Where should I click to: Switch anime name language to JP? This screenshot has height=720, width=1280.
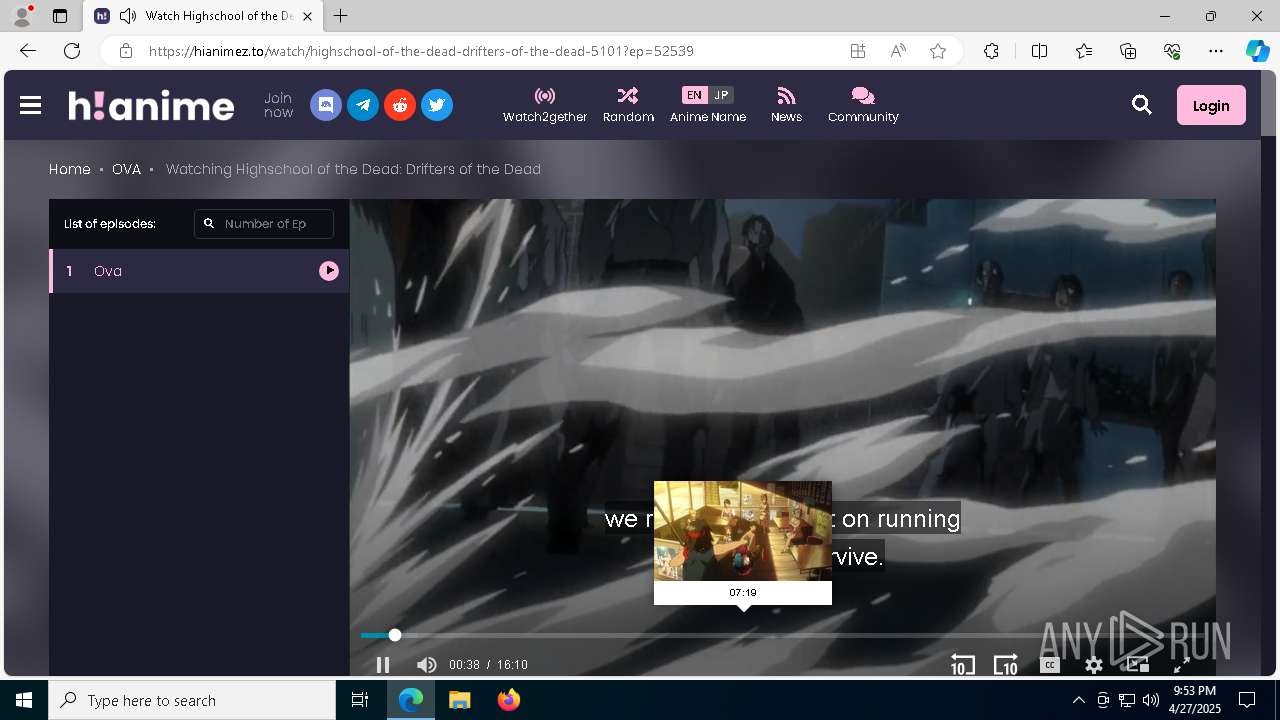721,95
